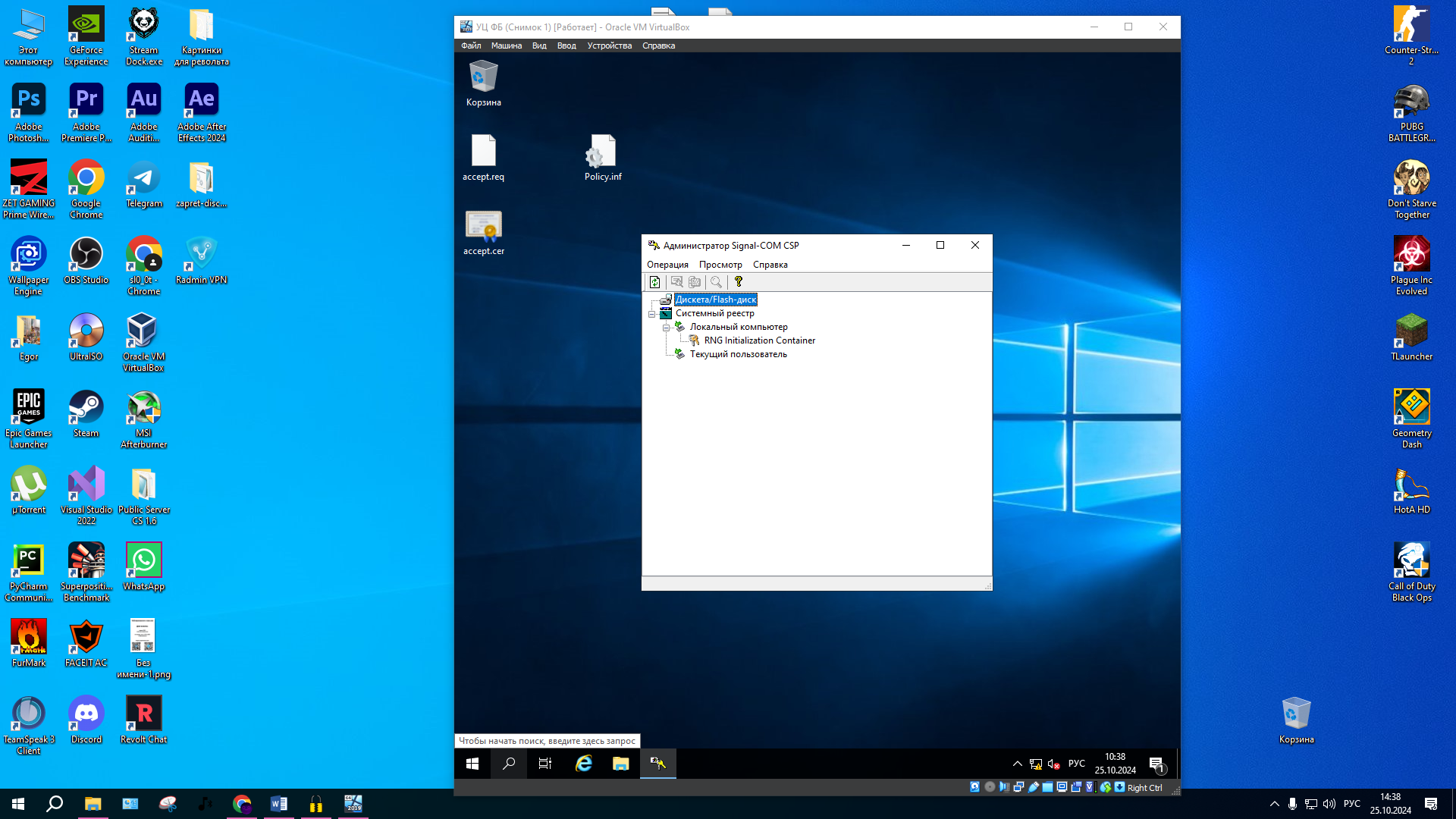Select the Локальный компьютер tree node
The image size is (1456, 819).
(x=739, y=327)
